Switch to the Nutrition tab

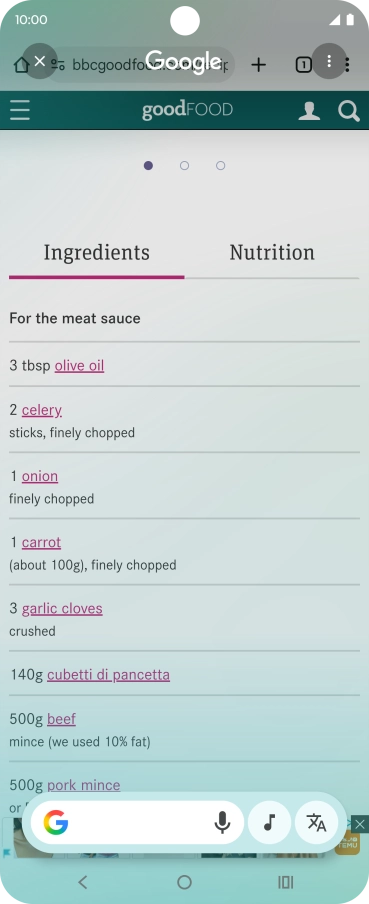point(272,253)
